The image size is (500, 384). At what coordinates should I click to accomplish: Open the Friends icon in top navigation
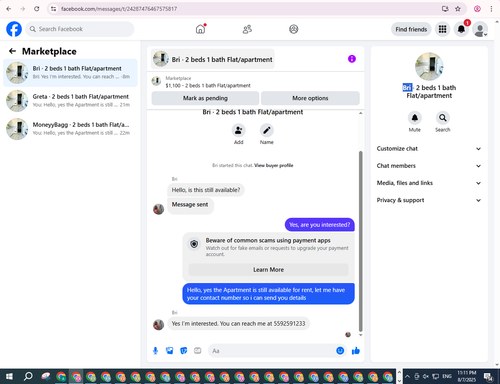point(247,29)
